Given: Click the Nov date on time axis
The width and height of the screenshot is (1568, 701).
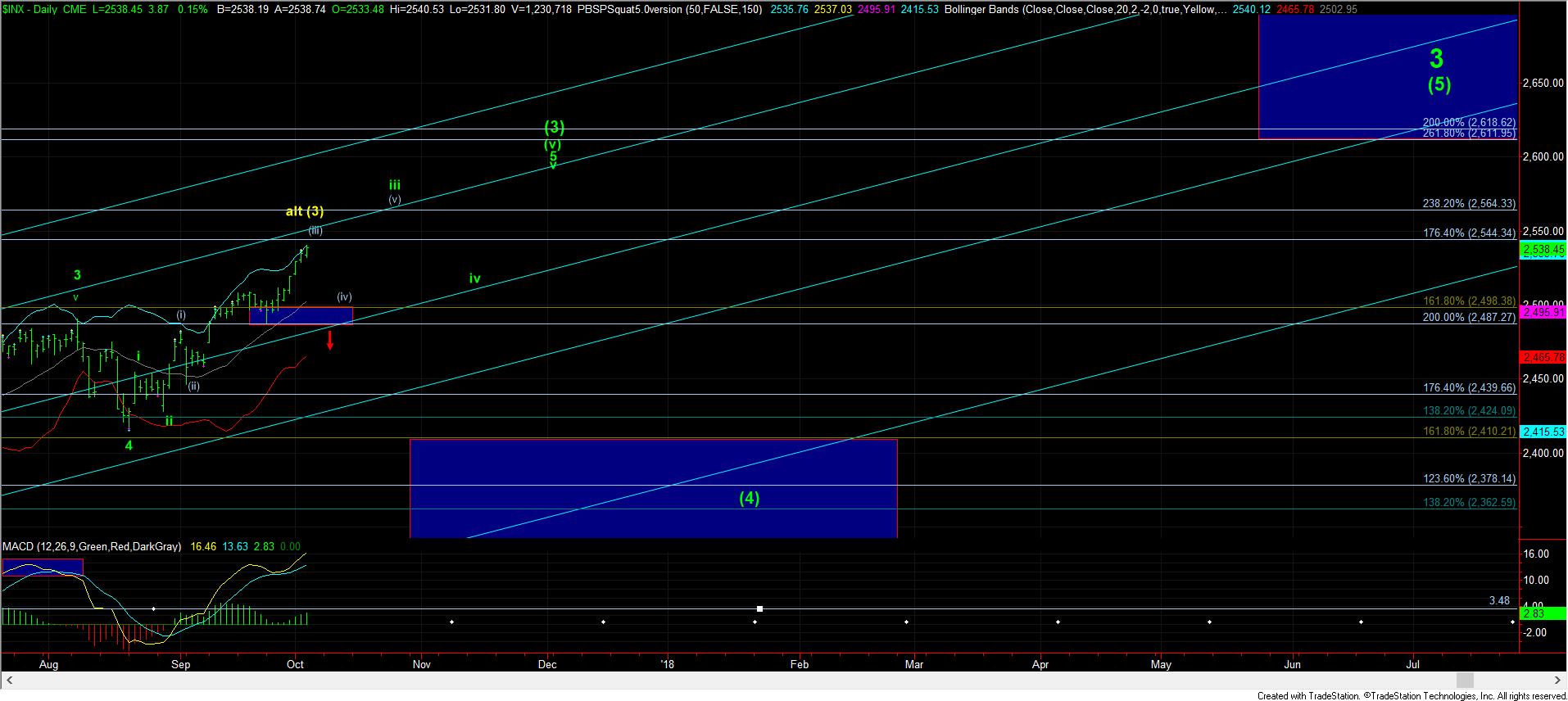Looking at the screenshot, I should pyautogui.click(x=421, y=664).
